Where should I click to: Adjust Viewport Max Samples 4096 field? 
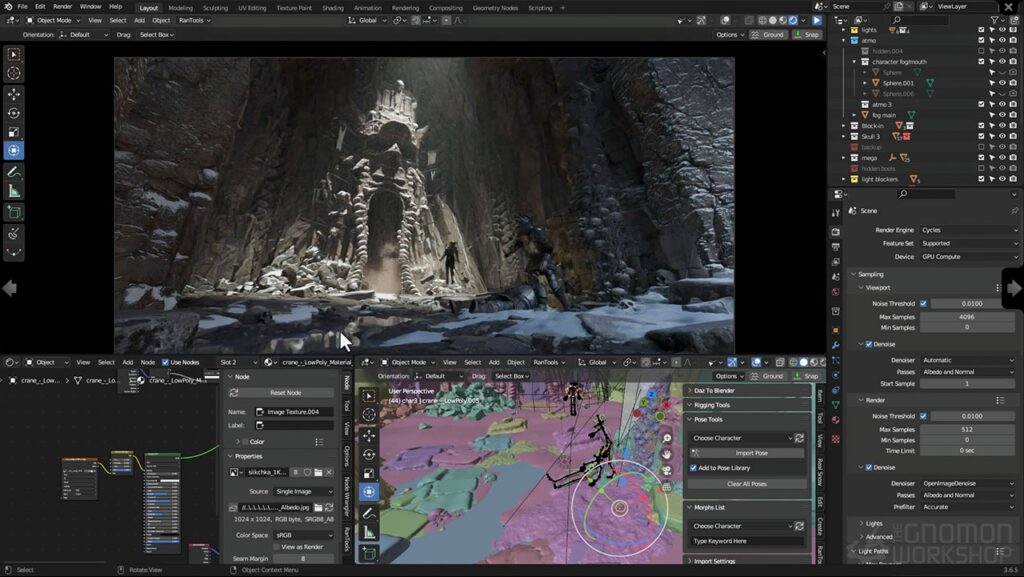pyautogui.click(x=967, y=317)
